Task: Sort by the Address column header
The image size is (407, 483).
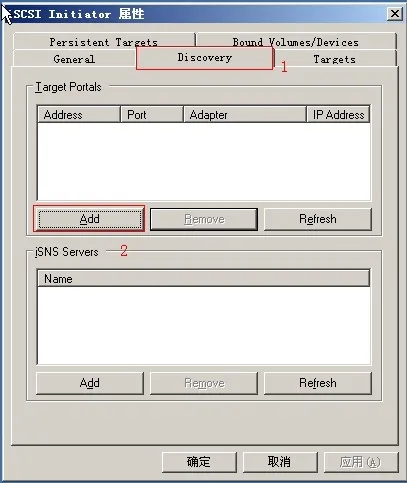Action: [x=79, y=114]
